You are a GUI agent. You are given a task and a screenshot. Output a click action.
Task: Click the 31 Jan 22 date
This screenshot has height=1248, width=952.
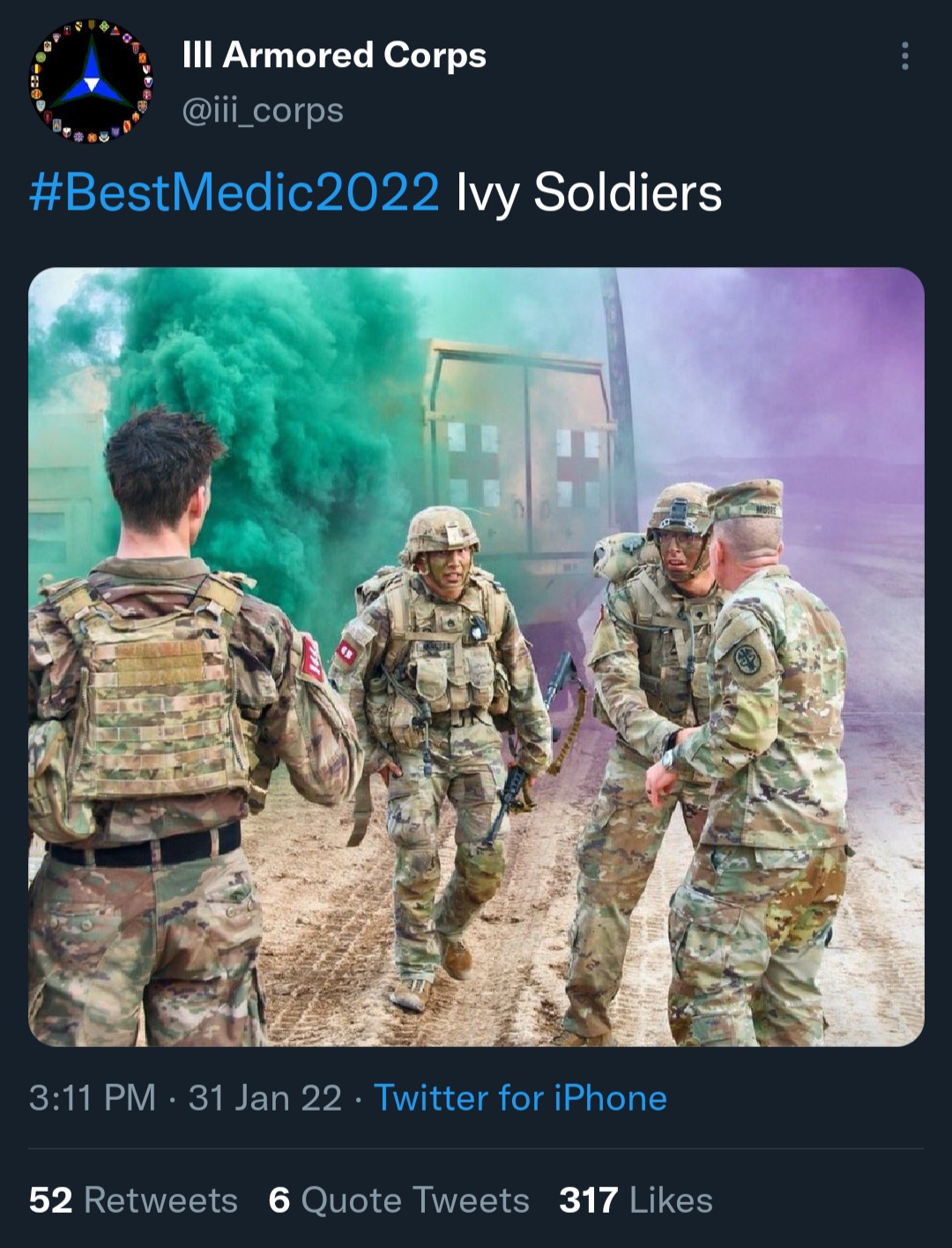tap(264, 1098)
